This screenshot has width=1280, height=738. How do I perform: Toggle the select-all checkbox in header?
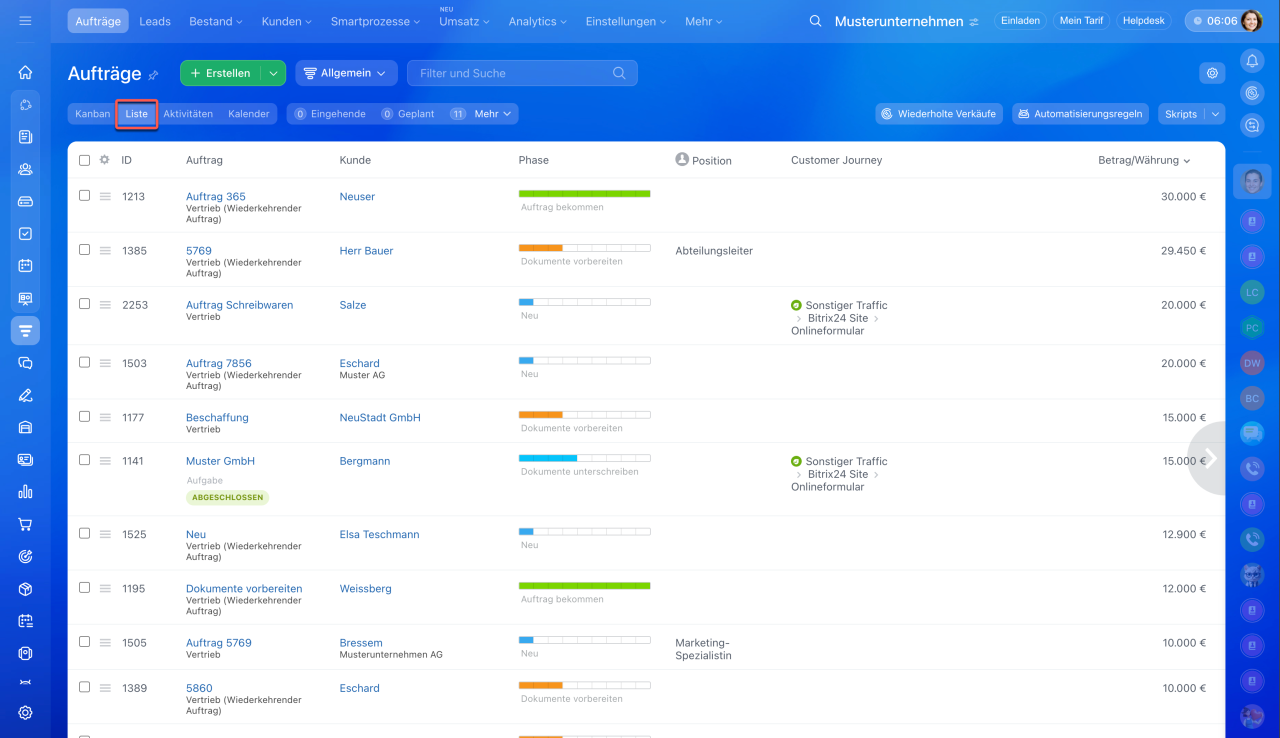coord(85,160)
